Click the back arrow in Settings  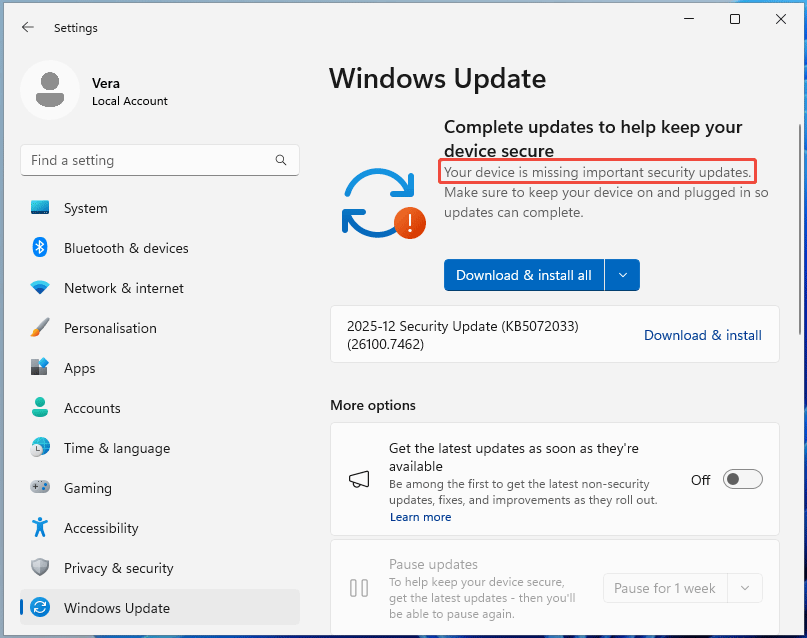pos(27,27)
